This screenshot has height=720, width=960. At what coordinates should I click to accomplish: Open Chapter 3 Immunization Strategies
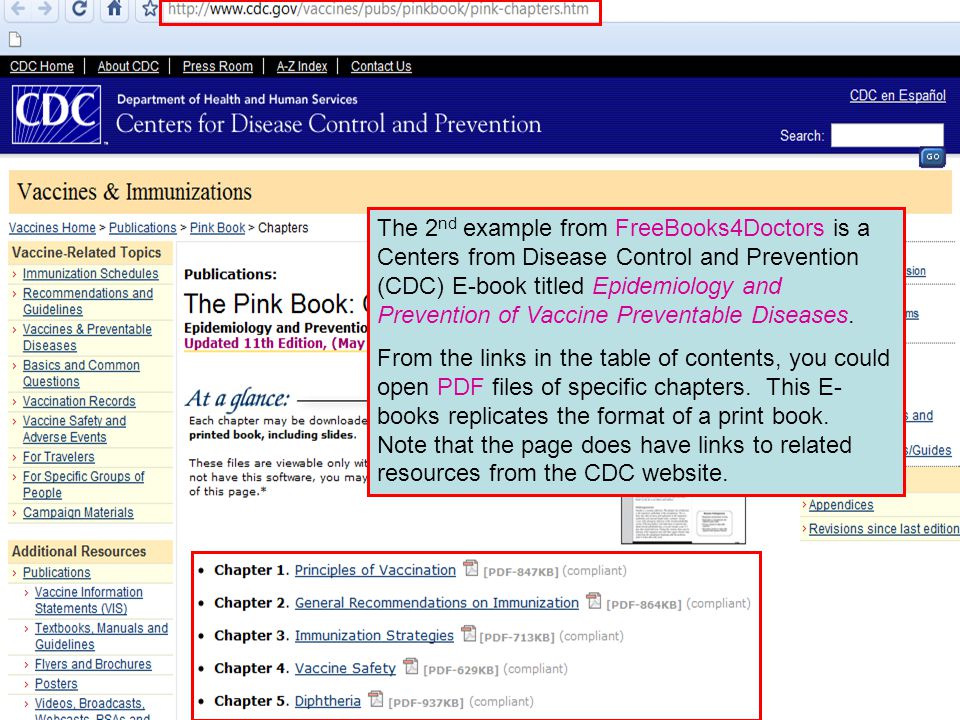pyautogui.click(x=374, y=636)
